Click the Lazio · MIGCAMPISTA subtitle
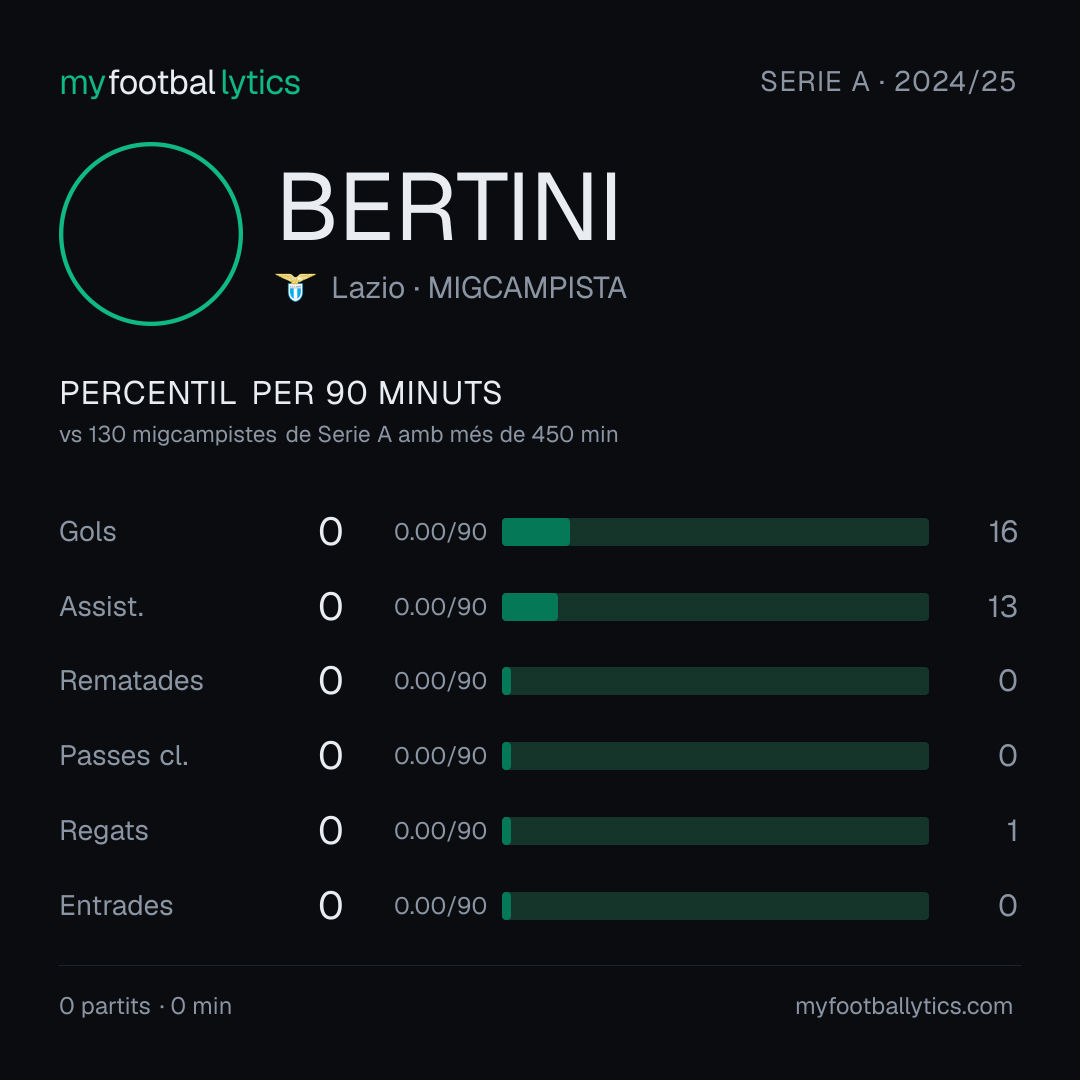The image size is (1080, 1080). pyautogui.click(x=479, y=288)
